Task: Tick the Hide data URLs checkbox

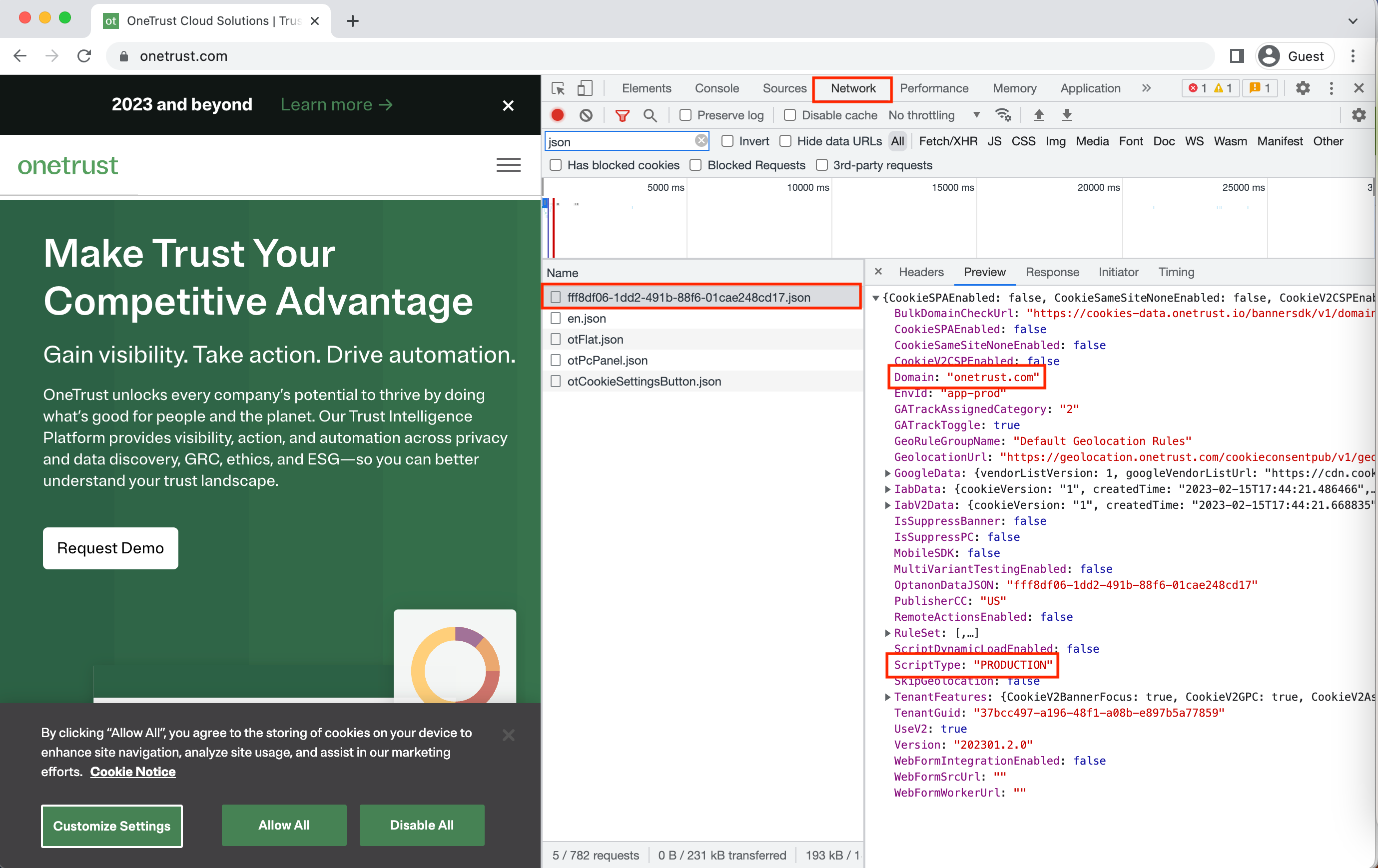Action: click(x=786, y=141)
